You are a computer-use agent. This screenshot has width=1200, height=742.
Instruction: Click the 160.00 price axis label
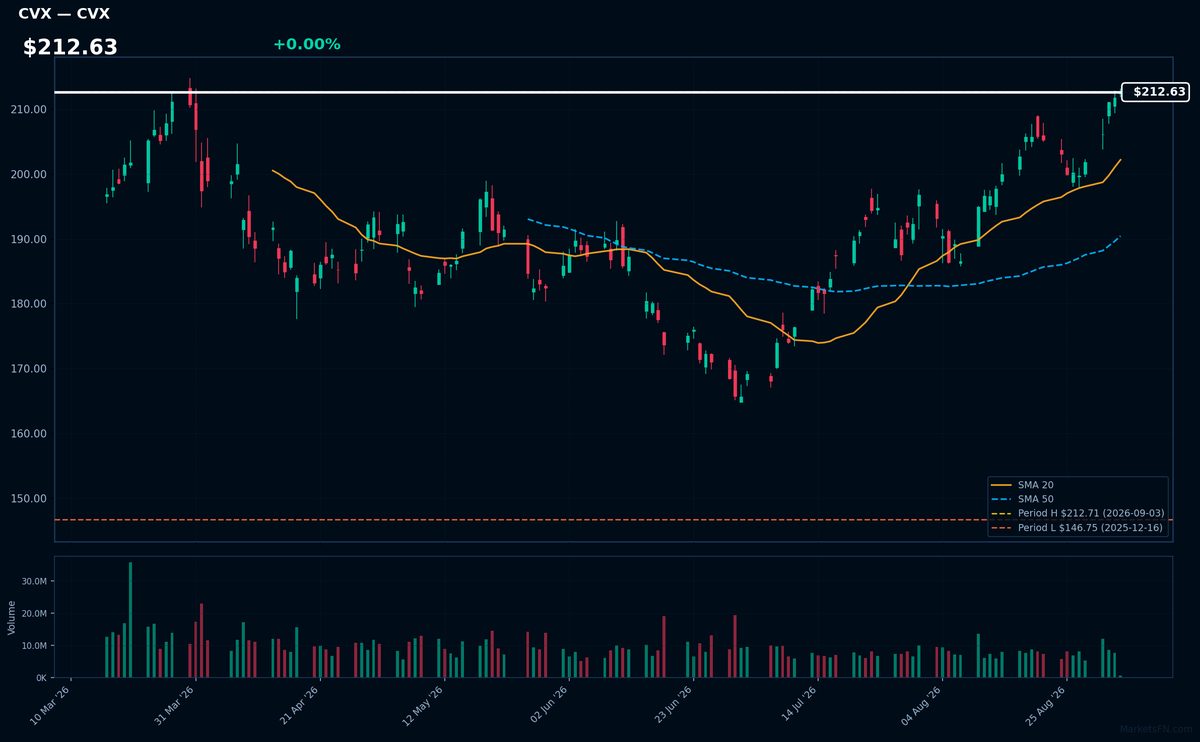(31, 434)
